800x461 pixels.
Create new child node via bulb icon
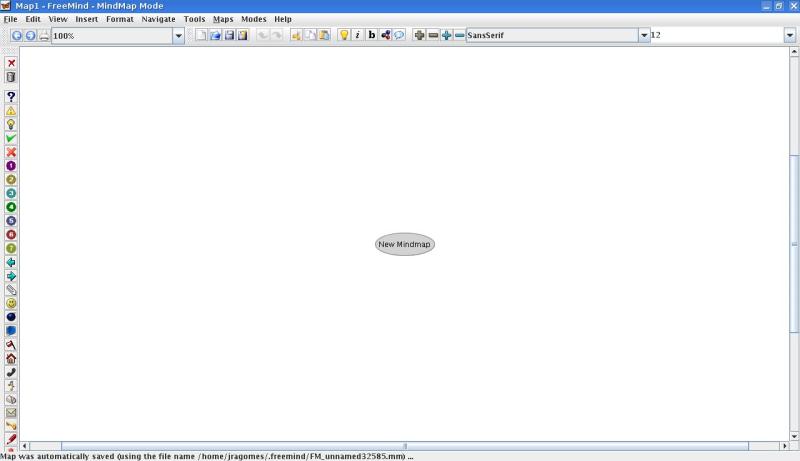tap(344, 35)
